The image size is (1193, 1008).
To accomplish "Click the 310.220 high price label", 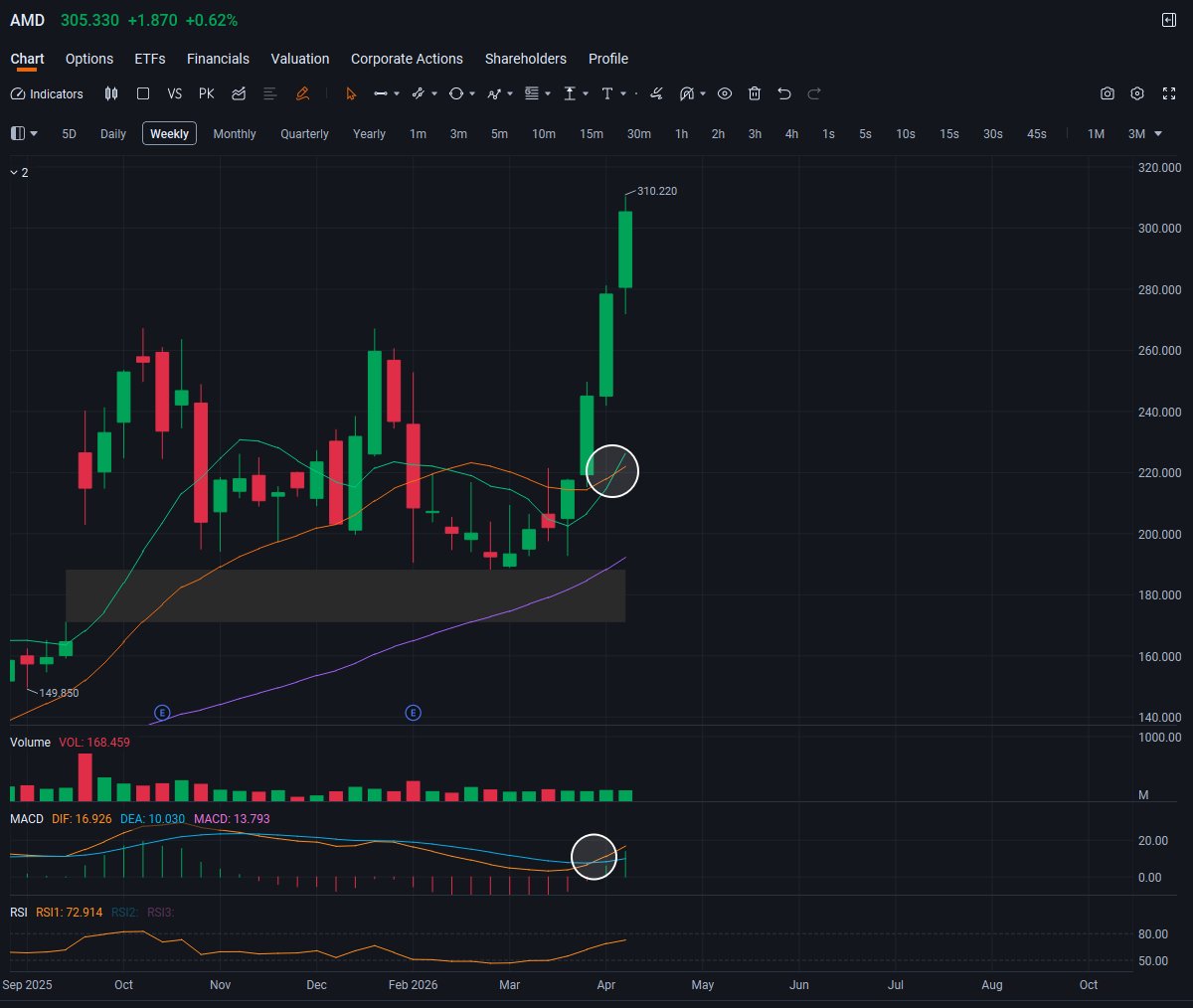I will coord(657,191).
